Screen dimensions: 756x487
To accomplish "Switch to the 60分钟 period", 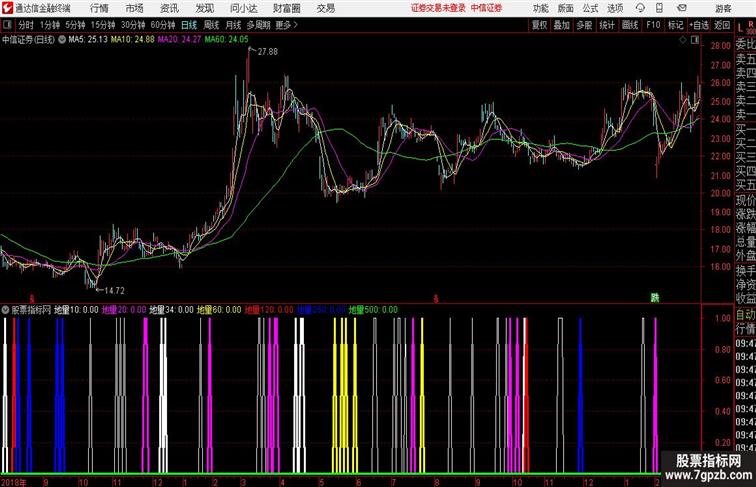I will click(162, 25).
